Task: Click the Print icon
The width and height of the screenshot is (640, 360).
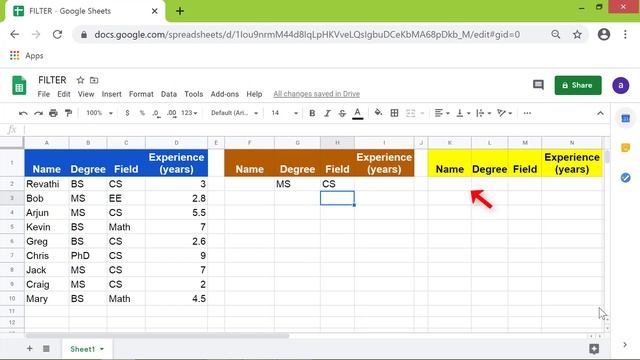Action: click(53, 113)
